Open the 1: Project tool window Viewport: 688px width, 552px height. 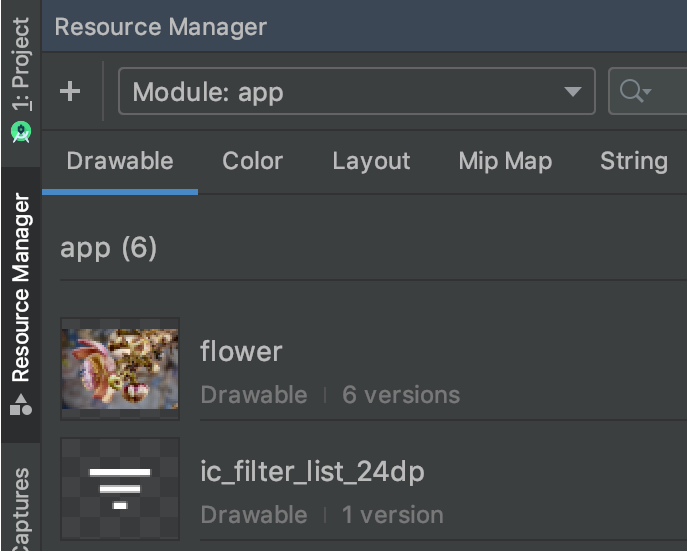pos(21,66)
